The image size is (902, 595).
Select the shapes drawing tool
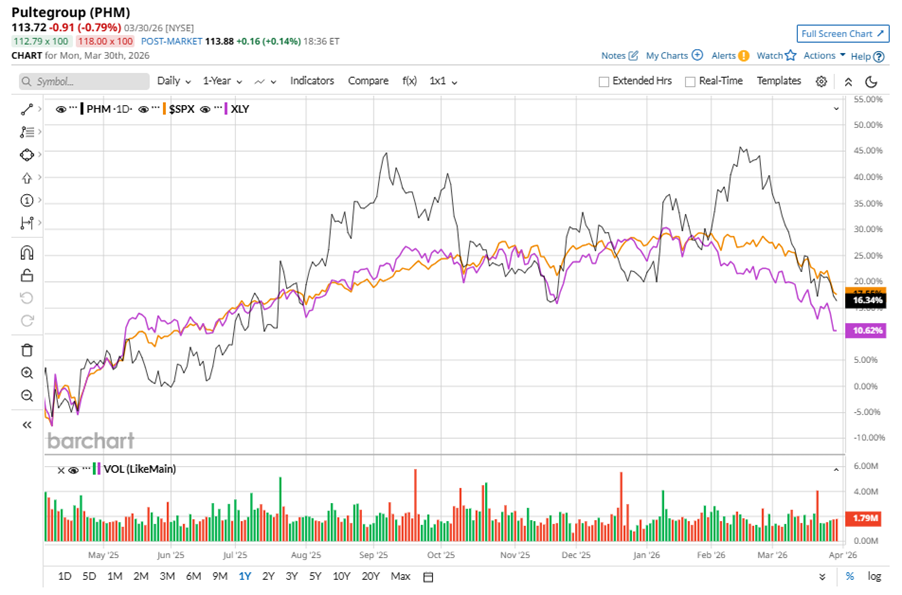click(x=26, y=155)
